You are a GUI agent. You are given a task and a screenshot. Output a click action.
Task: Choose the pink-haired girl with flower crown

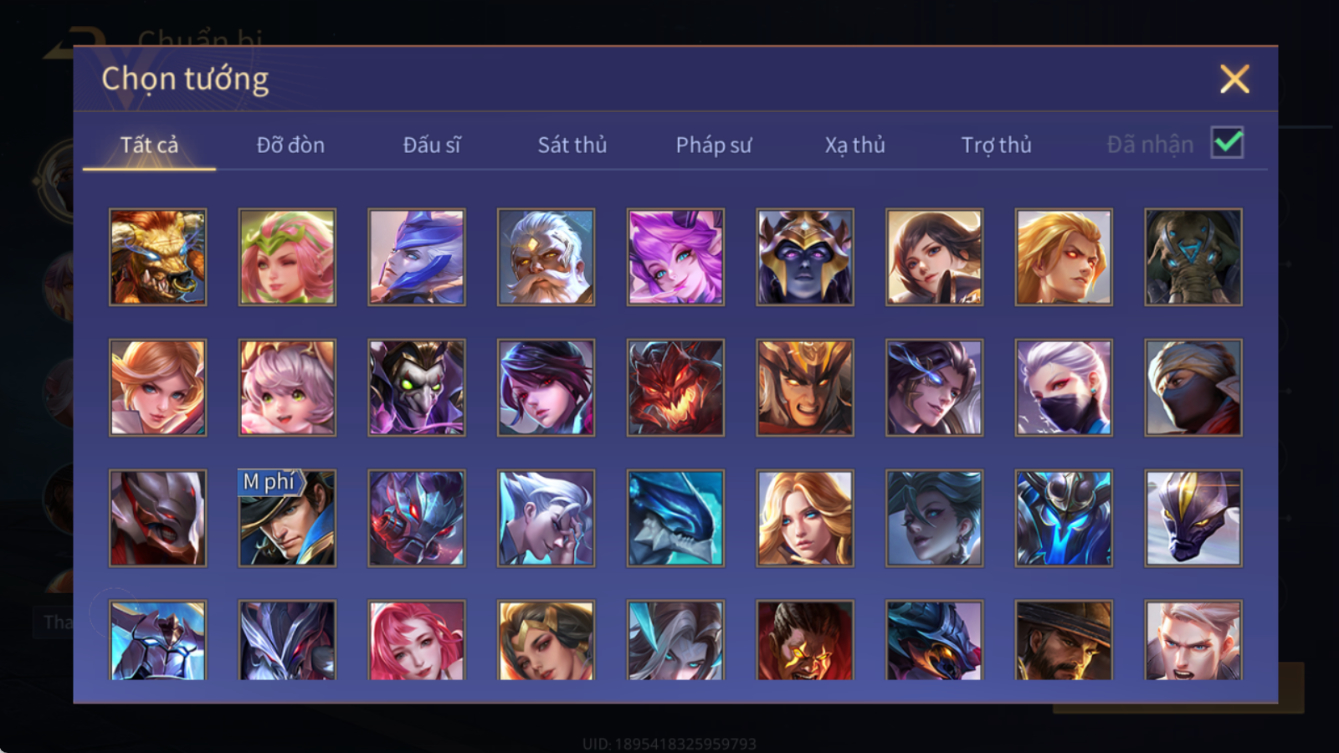tap(287, 257)
